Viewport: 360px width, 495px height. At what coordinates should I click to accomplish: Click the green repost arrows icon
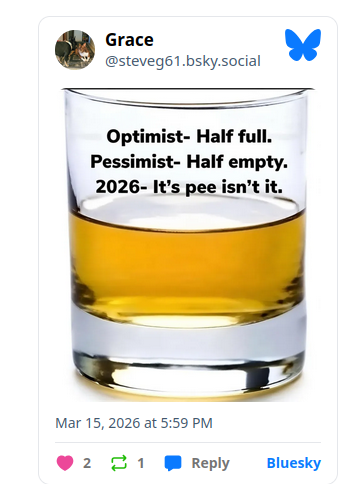[x=119, y=463]
